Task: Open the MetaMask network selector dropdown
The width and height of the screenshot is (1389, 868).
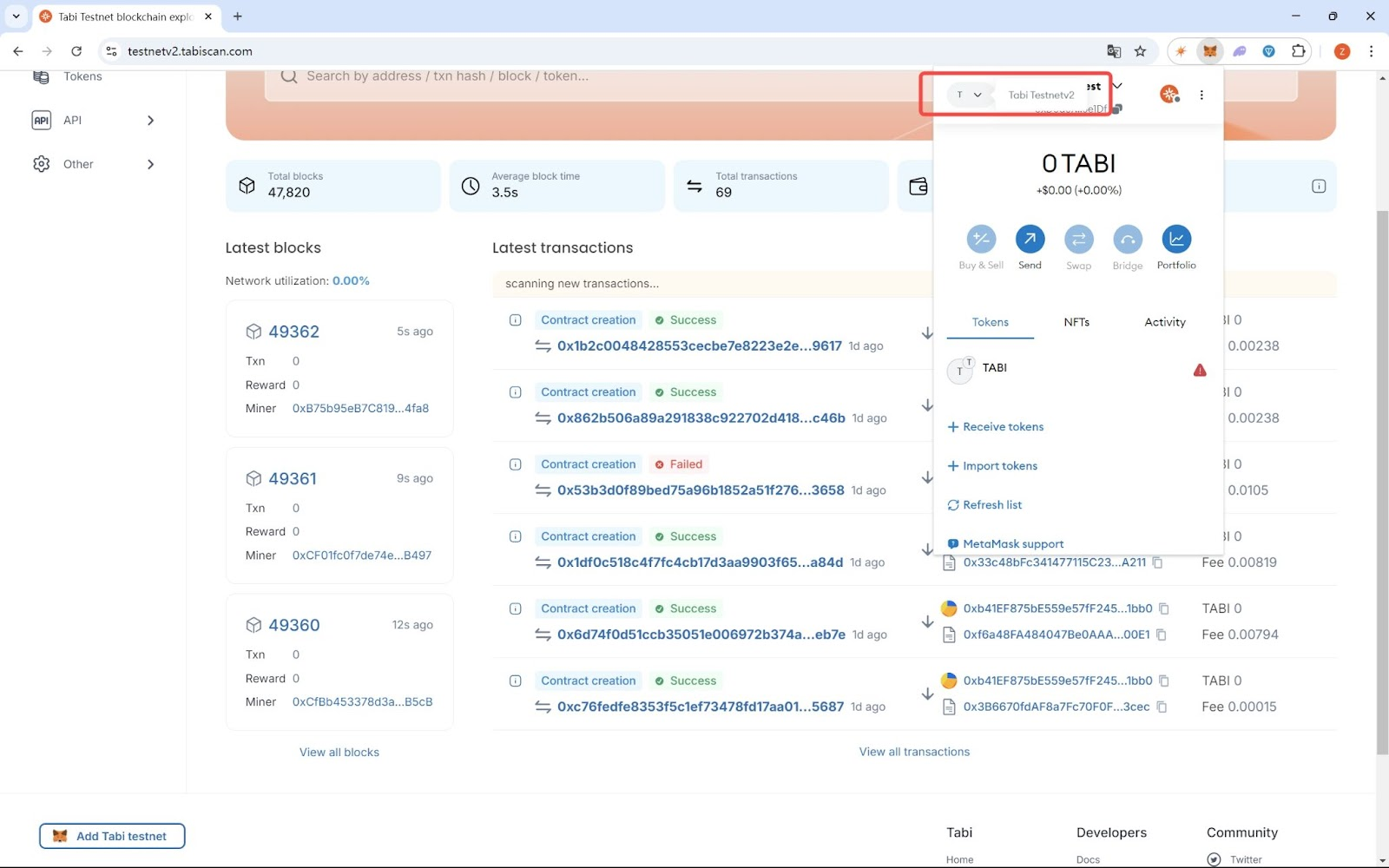Action: [969, 95]
